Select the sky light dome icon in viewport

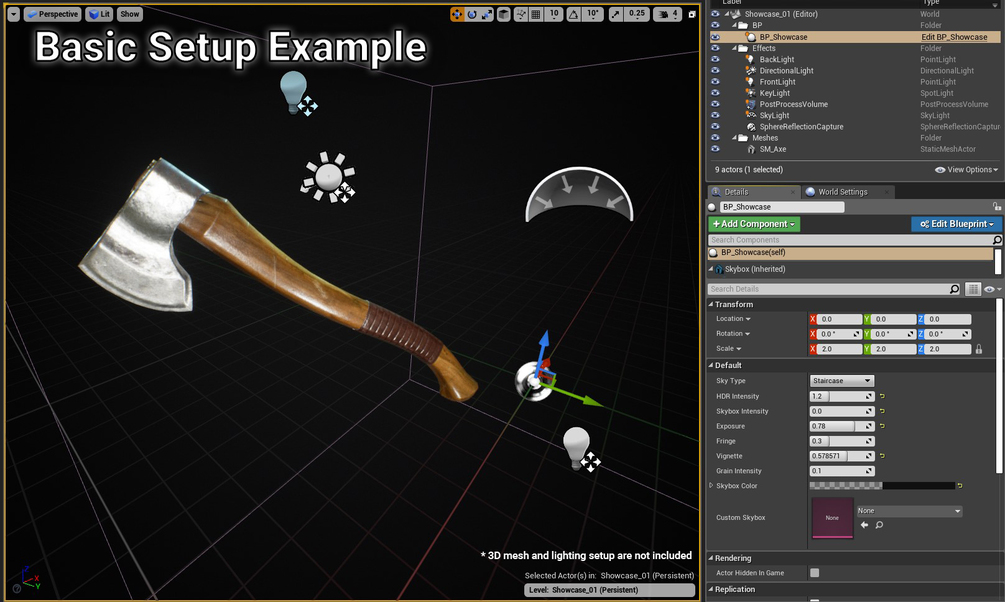click(x=579, y=195)
